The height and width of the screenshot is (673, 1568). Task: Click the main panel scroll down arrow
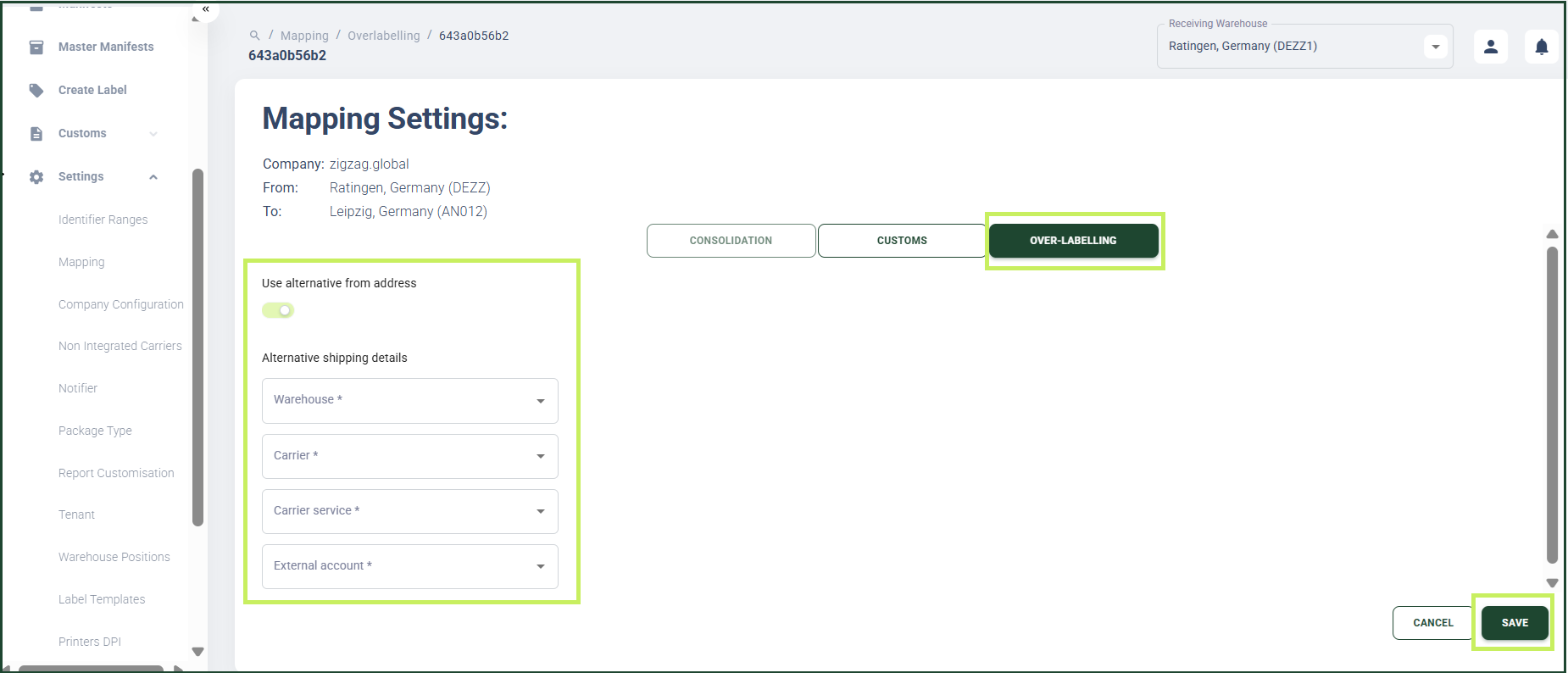(1552, 583)
